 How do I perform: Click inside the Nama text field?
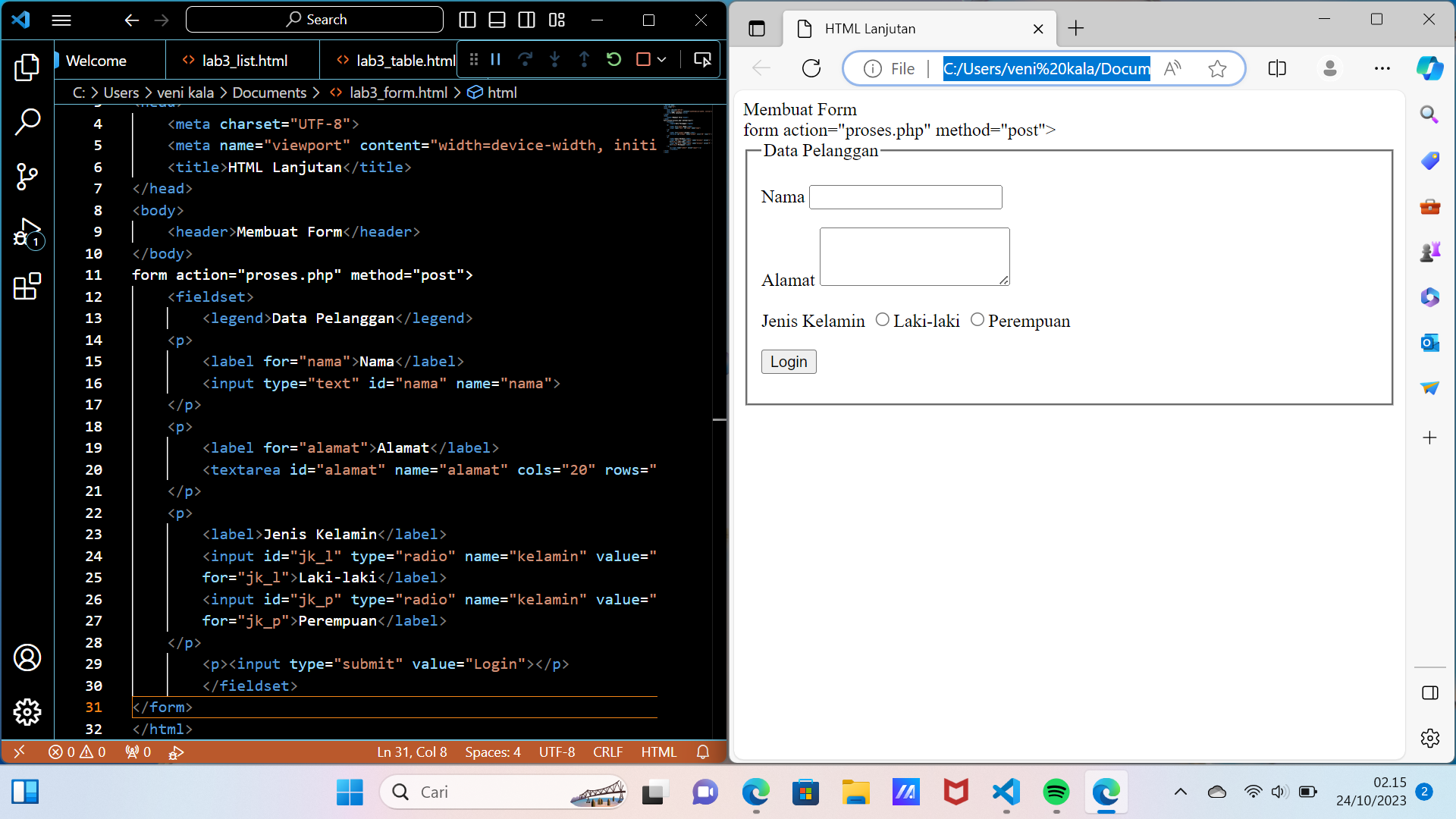click(905, 196)
